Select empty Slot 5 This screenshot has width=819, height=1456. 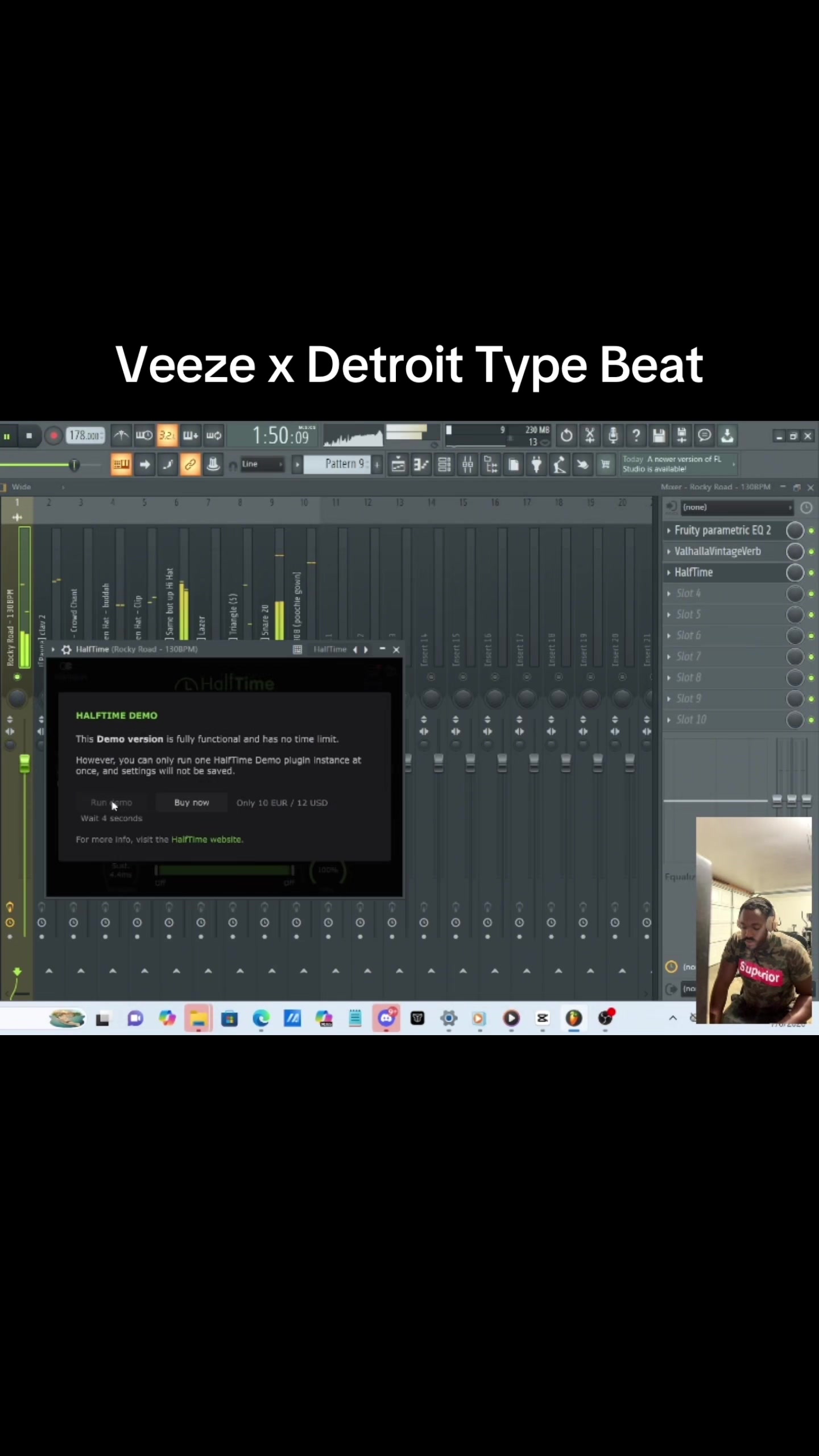click(689, 615)
